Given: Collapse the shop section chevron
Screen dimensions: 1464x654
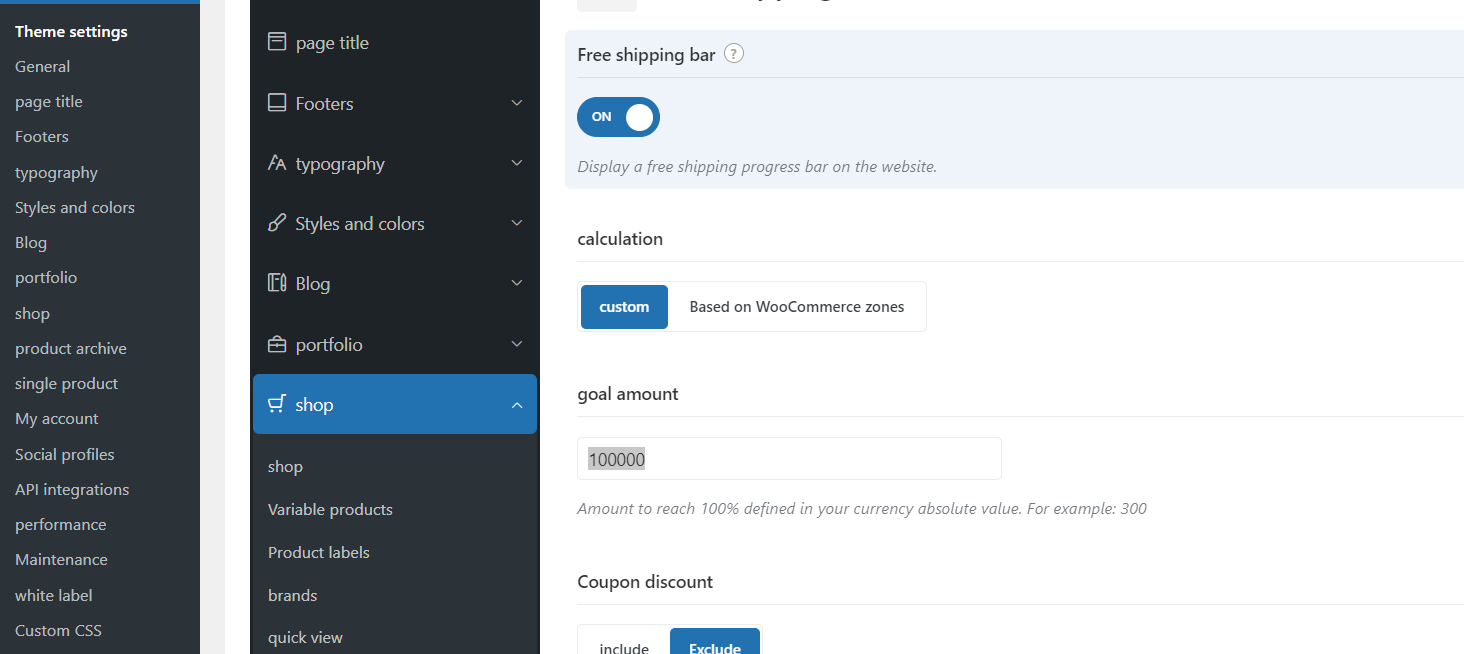Looking at the screenshot, I should (x=517, y=405).
